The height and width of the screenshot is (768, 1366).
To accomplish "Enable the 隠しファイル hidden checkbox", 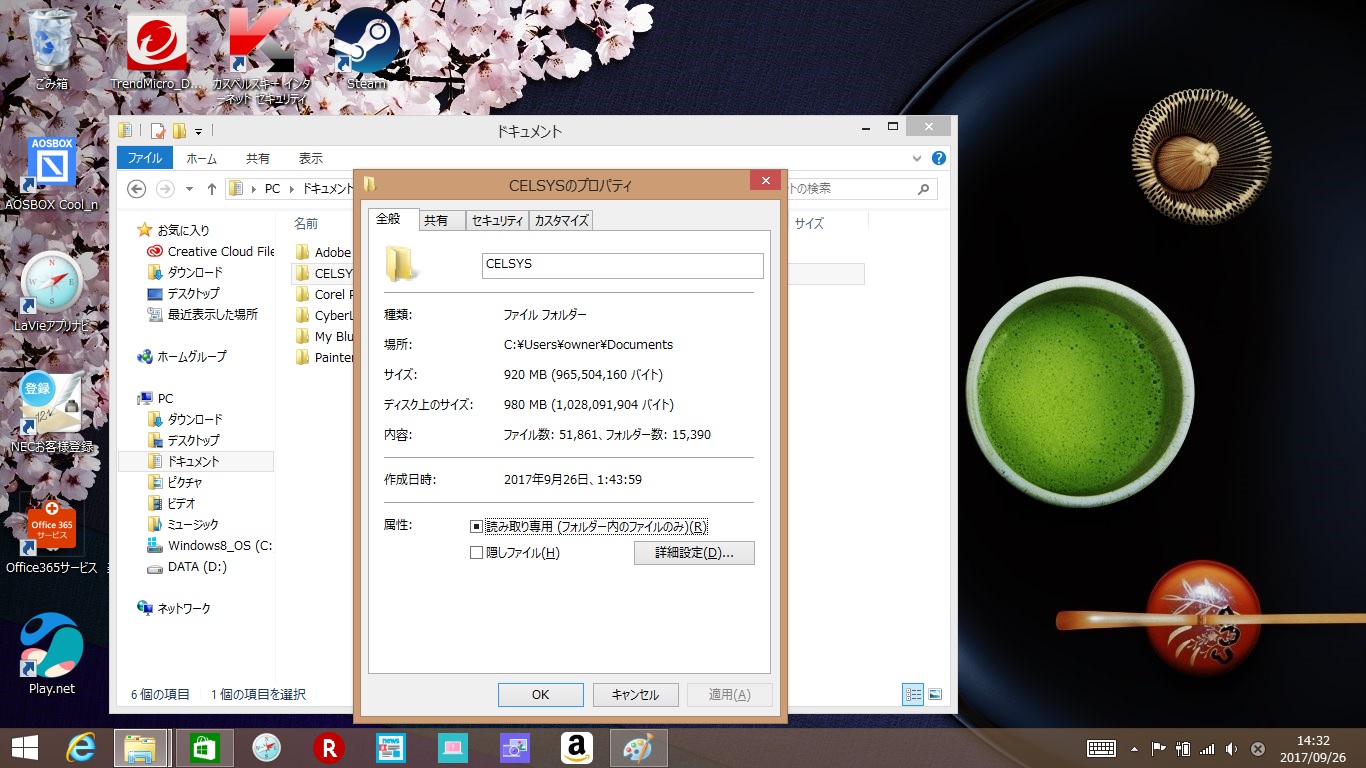I will [477, 553].
